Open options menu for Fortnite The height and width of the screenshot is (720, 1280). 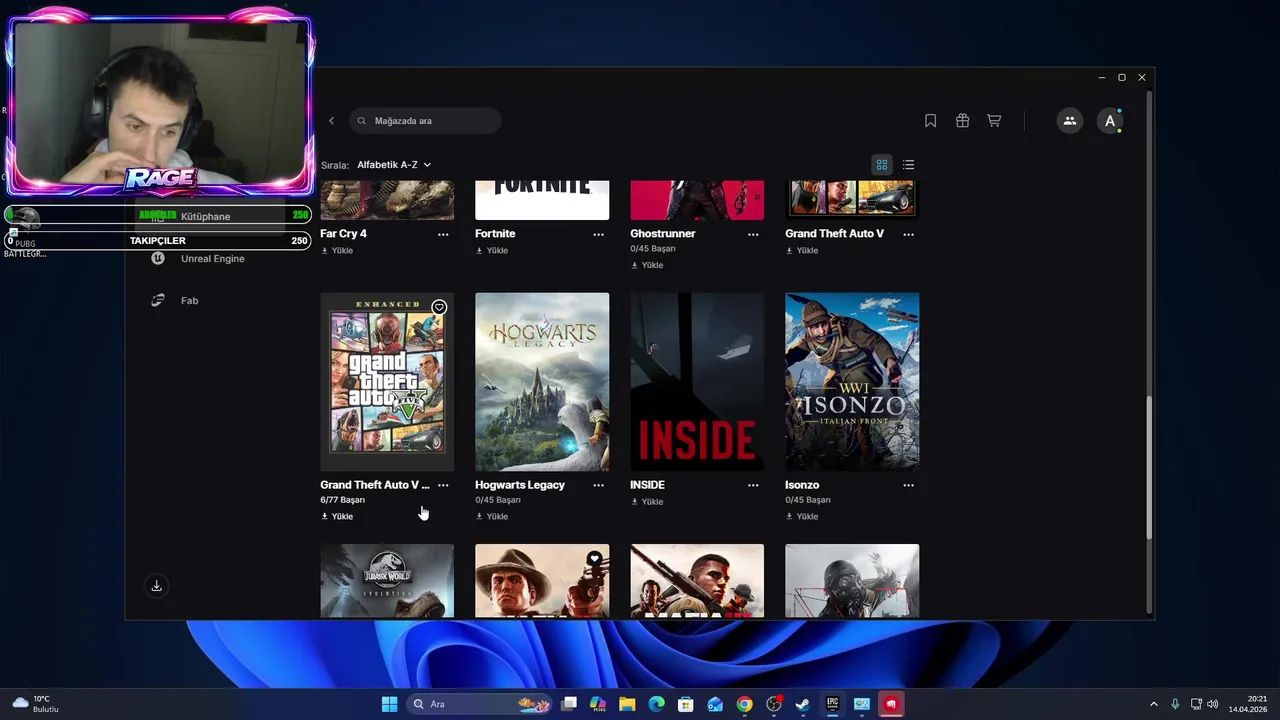[x=598, y=234]
